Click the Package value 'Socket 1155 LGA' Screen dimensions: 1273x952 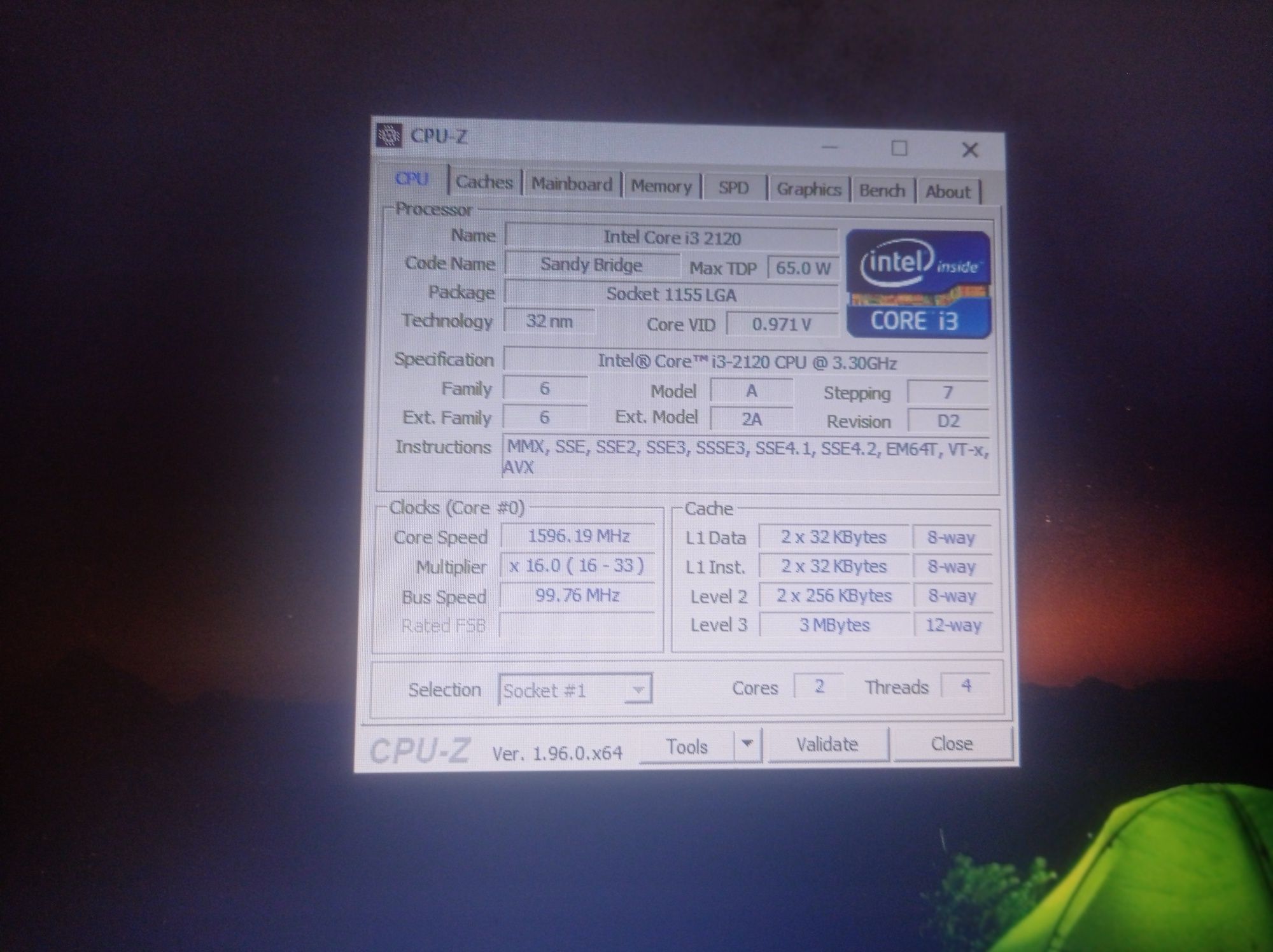tap(672, 294)
